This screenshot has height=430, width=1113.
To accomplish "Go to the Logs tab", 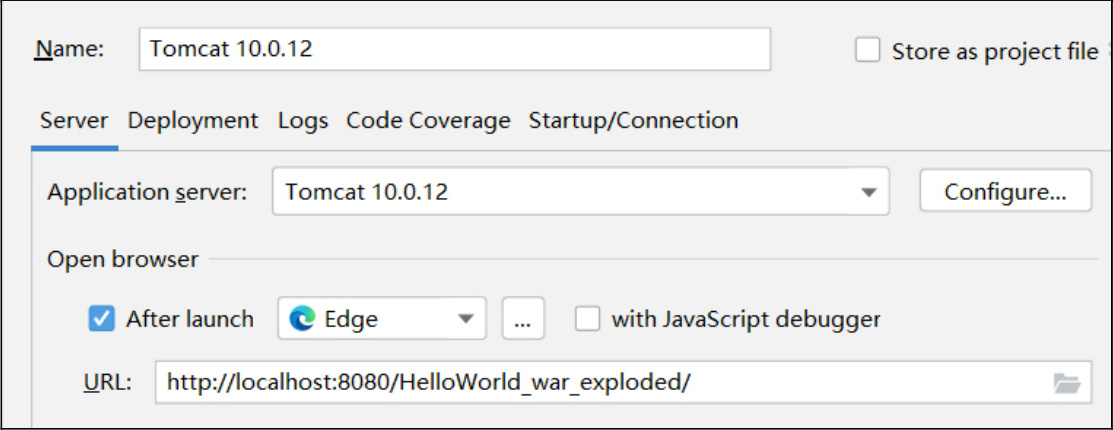I will point(303,121).
